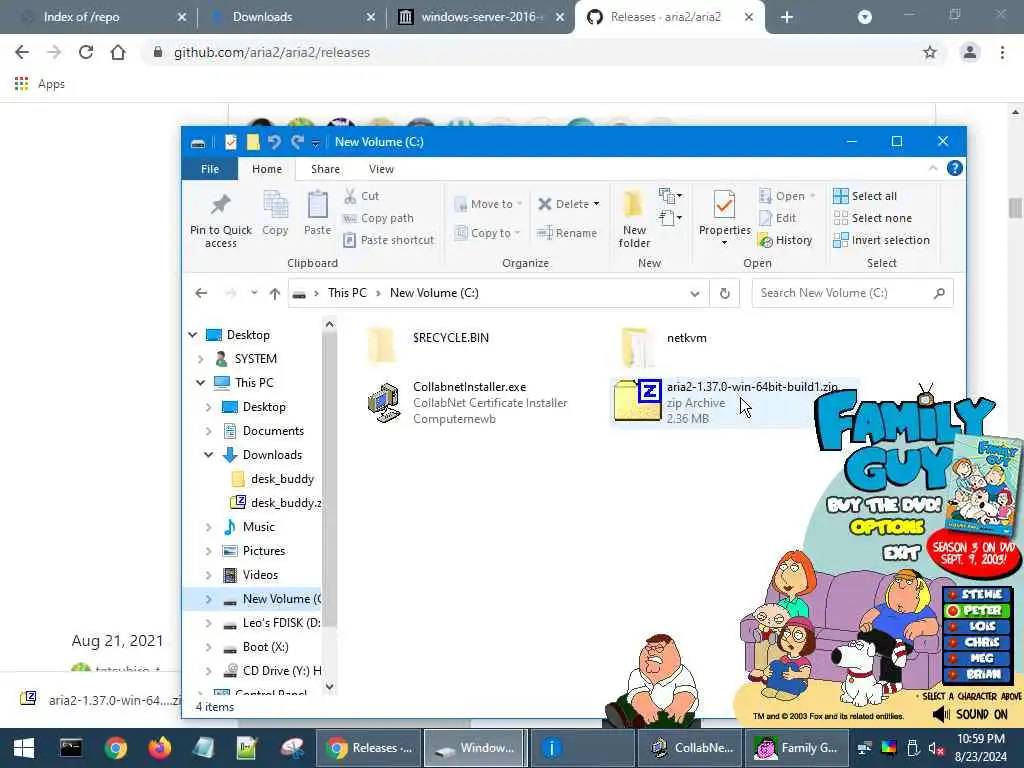
Task: Go up one folder level
Action: [x=275, y=293]
